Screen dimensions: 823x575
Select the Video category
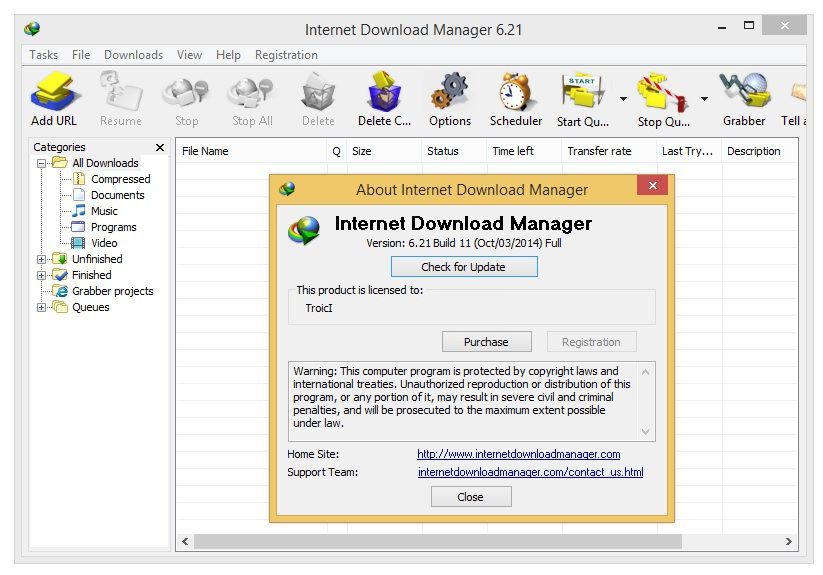(x=104, y=243)
